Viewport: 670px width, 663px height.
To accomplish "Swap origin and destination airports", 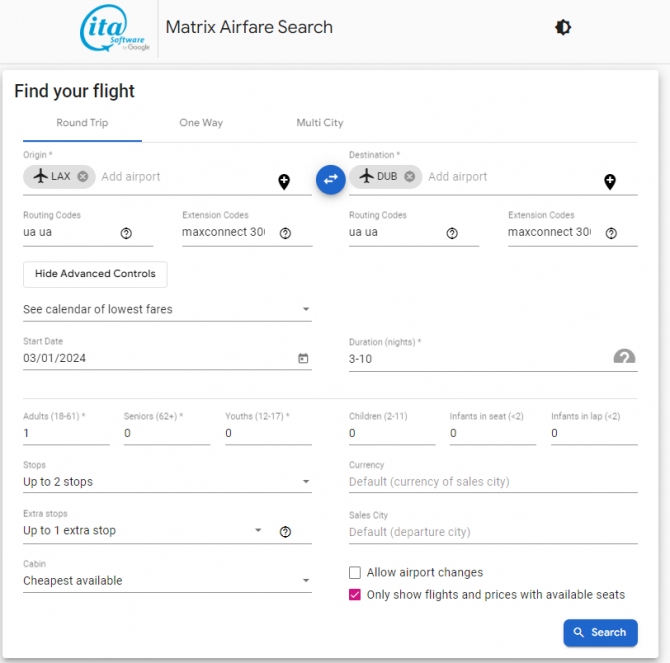I will coord(331,179).
